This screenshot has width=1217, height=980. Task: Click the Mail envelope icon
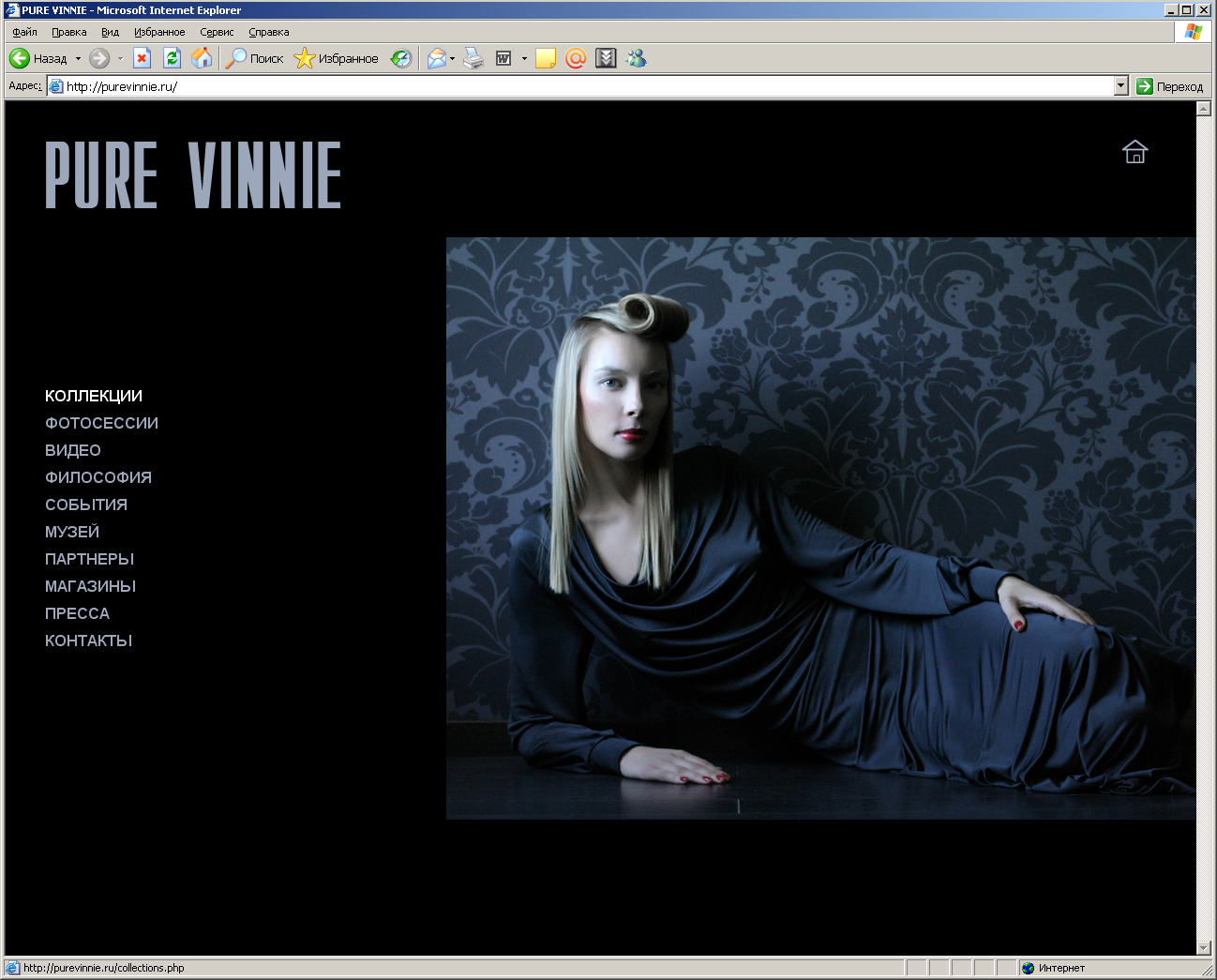pos(436,58)
